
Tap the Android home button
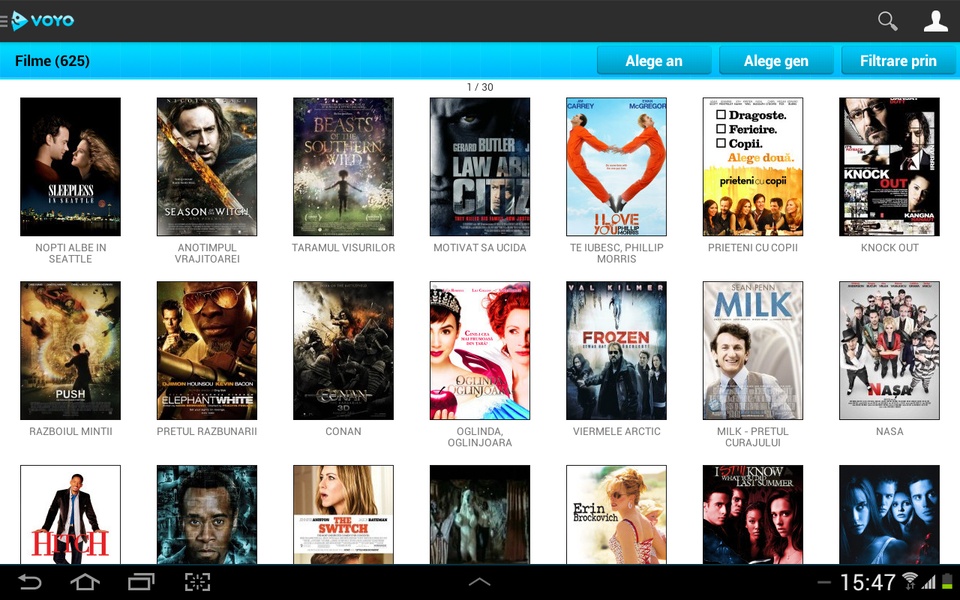click(85, 582)
